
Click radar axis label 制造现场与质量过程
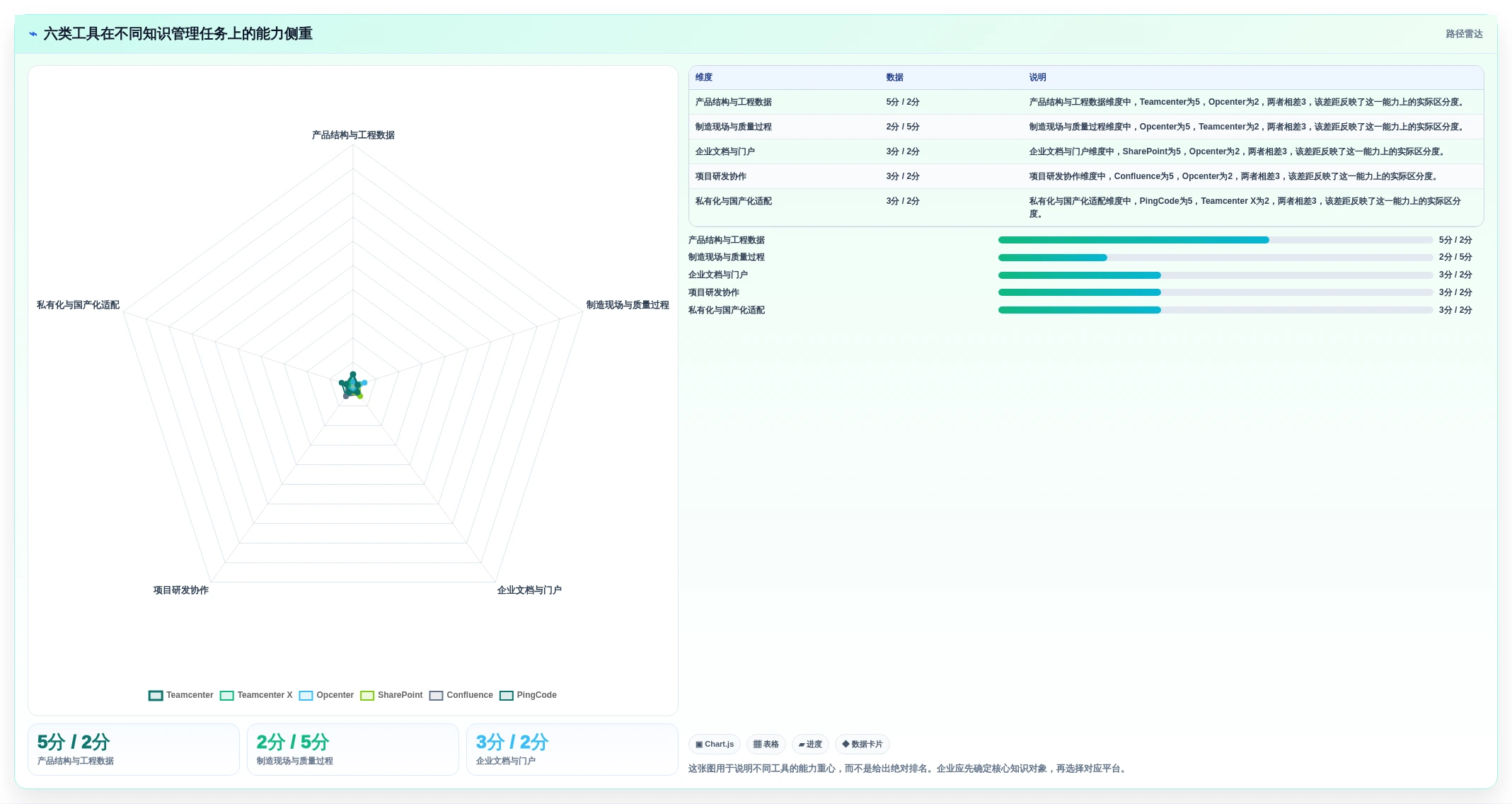[x=628, y=305]
